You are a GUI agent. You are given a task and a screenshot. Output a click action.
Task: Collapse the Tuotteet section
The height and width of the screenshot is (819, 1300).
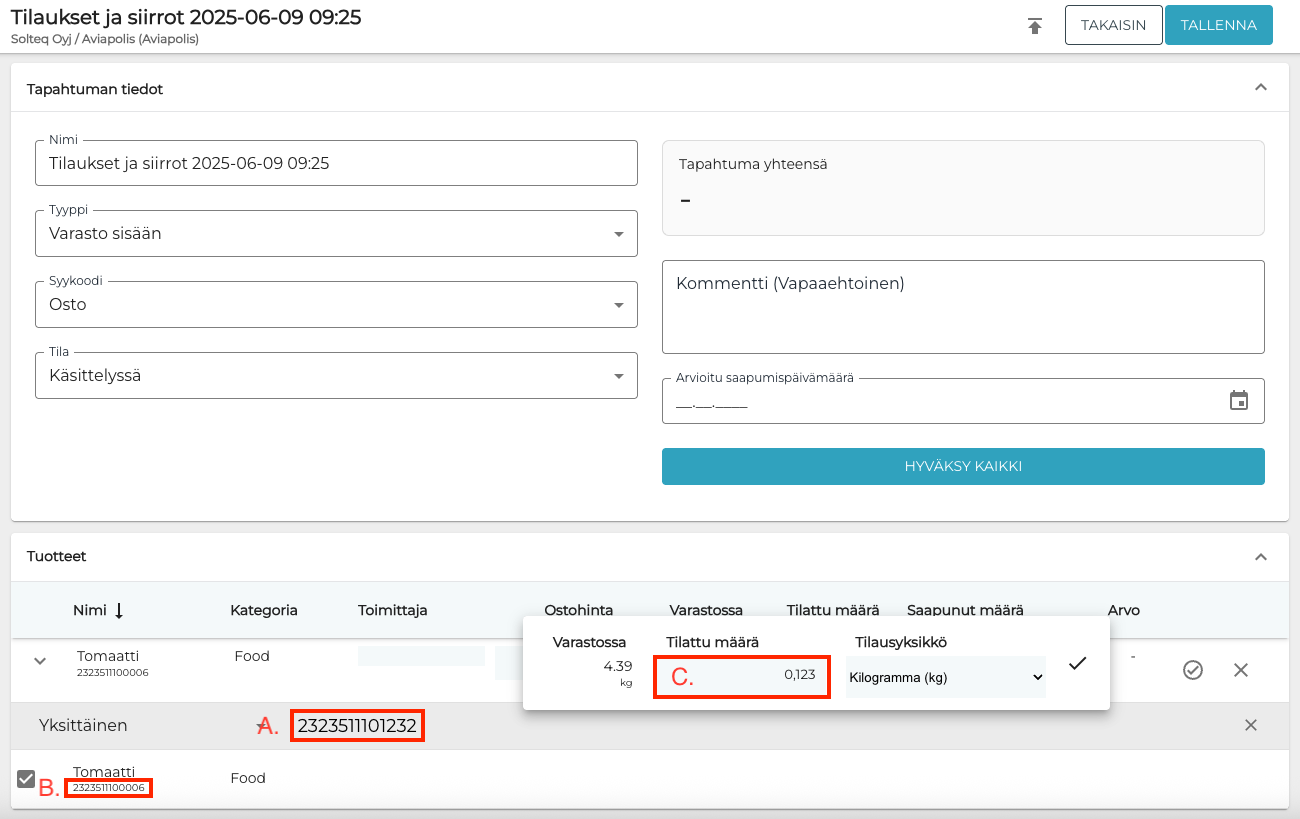pos(1261,556)
